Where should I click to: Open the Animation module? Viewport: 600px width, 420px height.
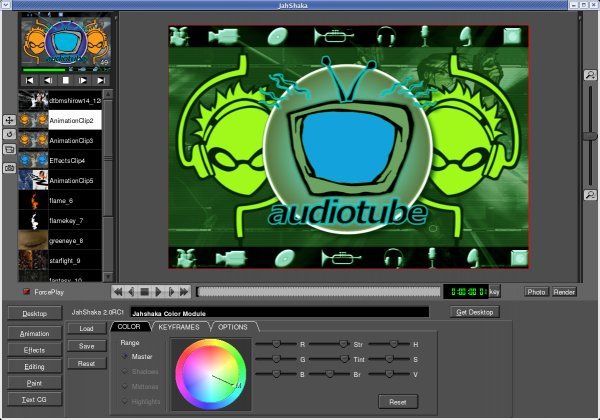34,334
